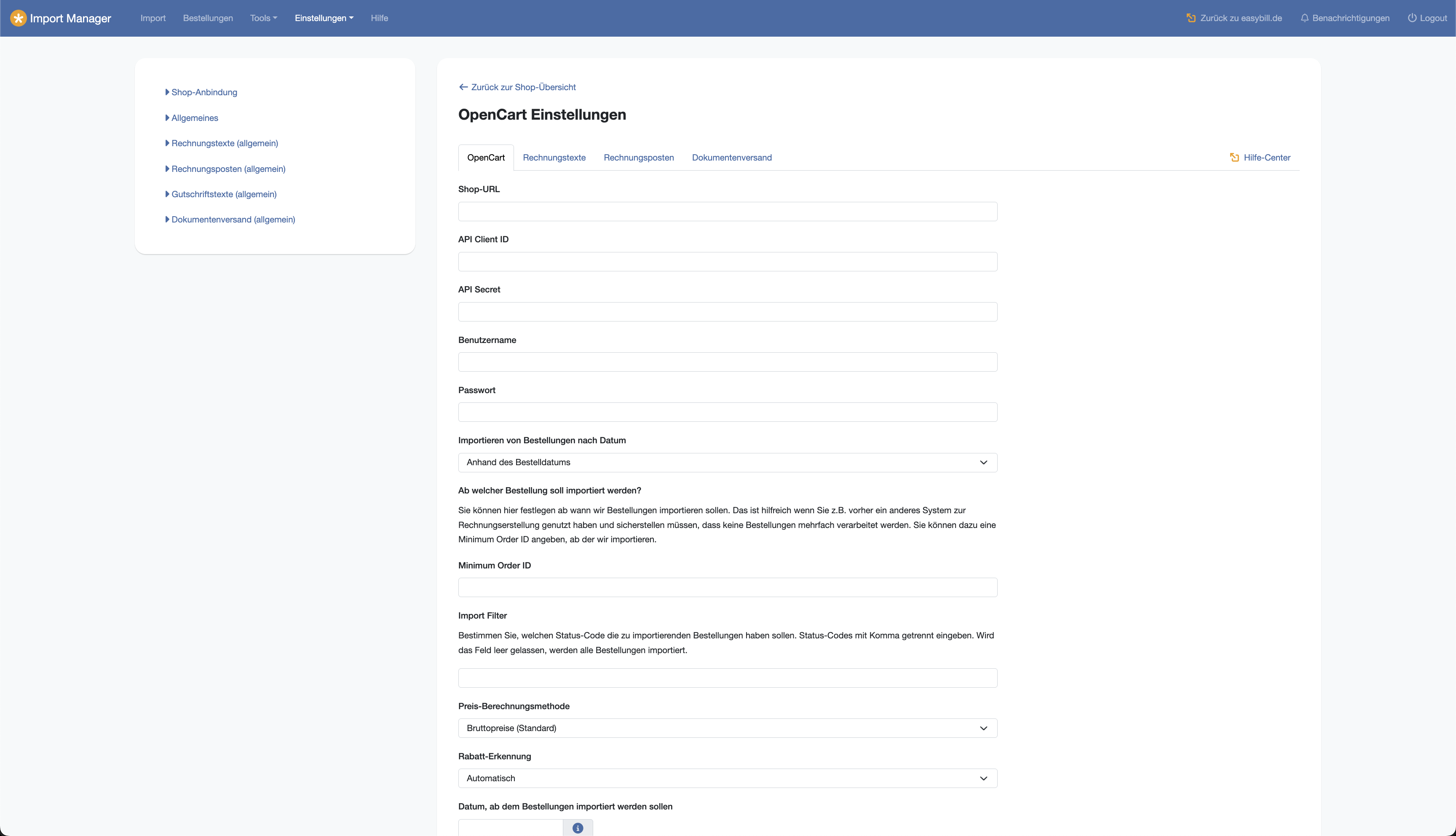1456x836 pixels.
Task: Click the Import Manager asterisk logo icon
Action: click(x=19, y=19)
